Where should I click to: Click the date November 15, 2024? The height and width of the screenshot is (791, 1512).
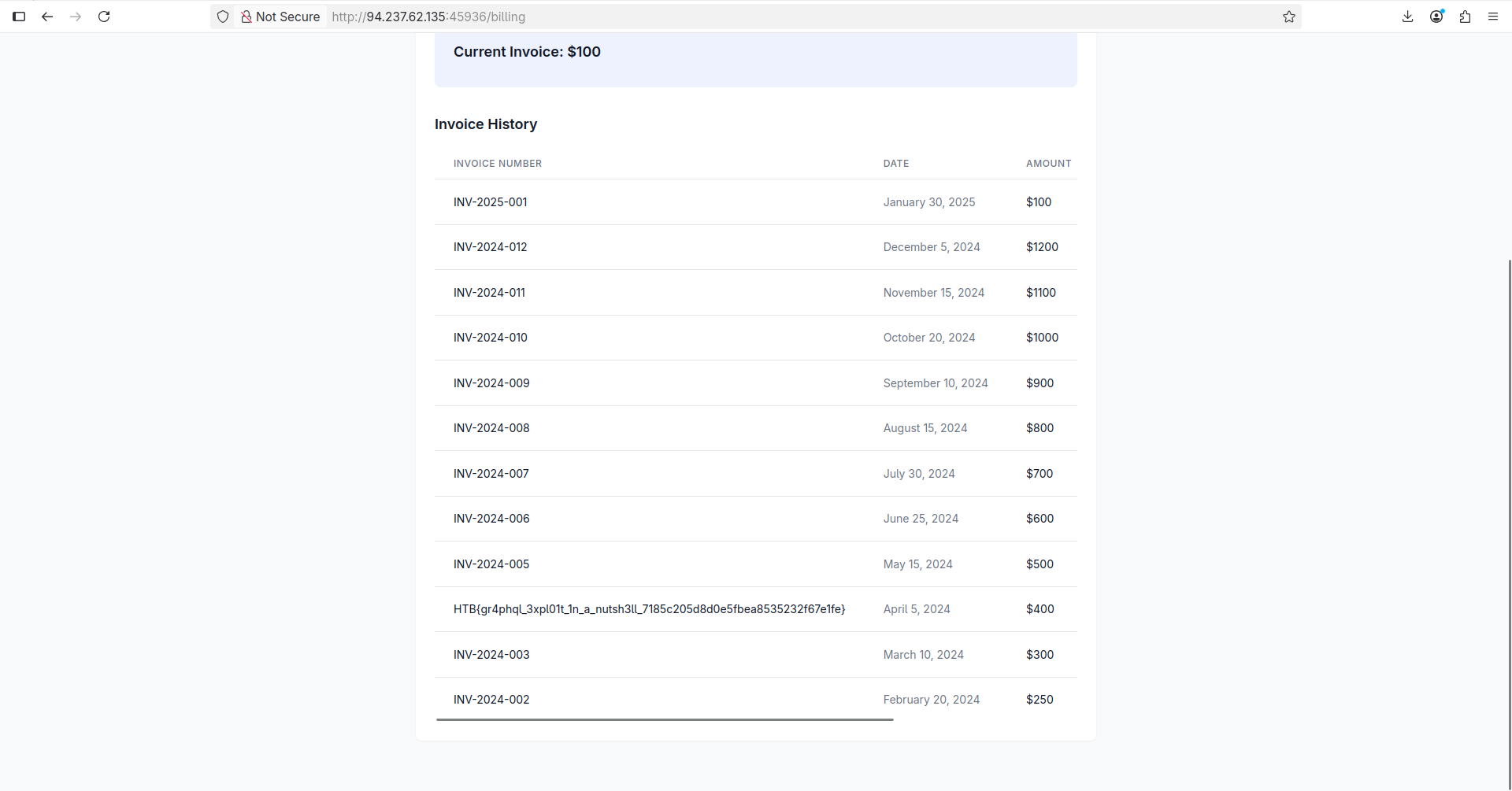point(934,293)
